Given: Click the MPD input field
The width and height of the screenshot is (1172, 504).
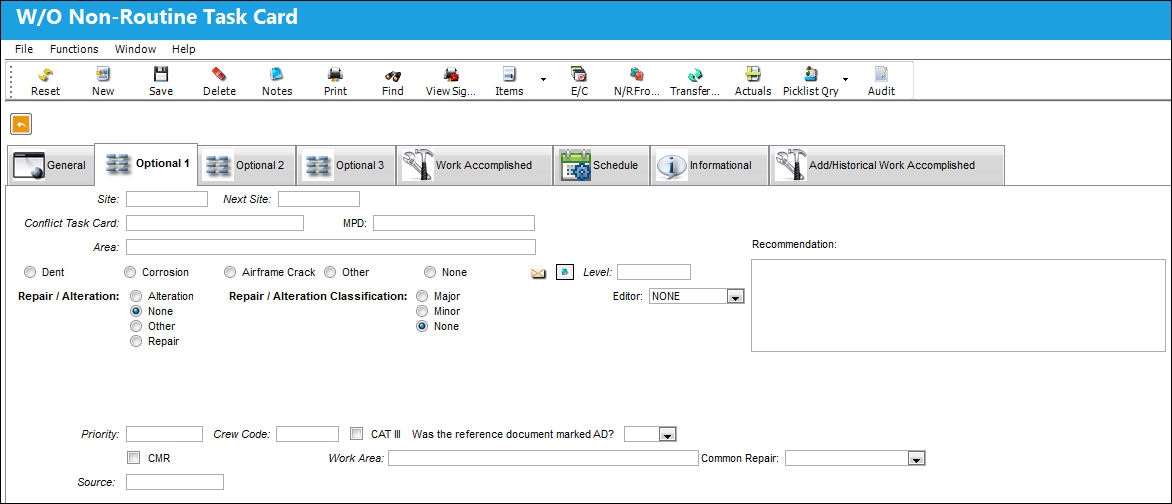Looking at the screenshot, I should point(454,223).
